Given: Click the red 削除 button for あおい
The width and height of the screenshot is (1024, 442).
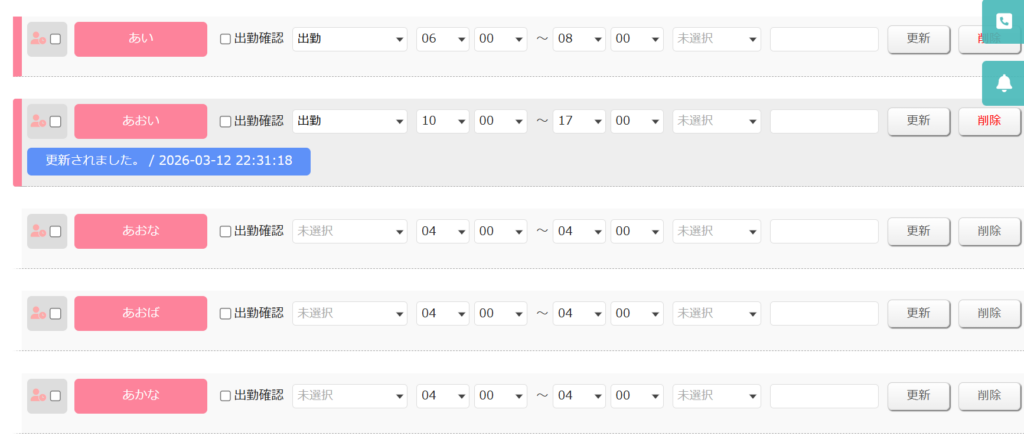Looking at the screenshot, I should tap(989, 121).
